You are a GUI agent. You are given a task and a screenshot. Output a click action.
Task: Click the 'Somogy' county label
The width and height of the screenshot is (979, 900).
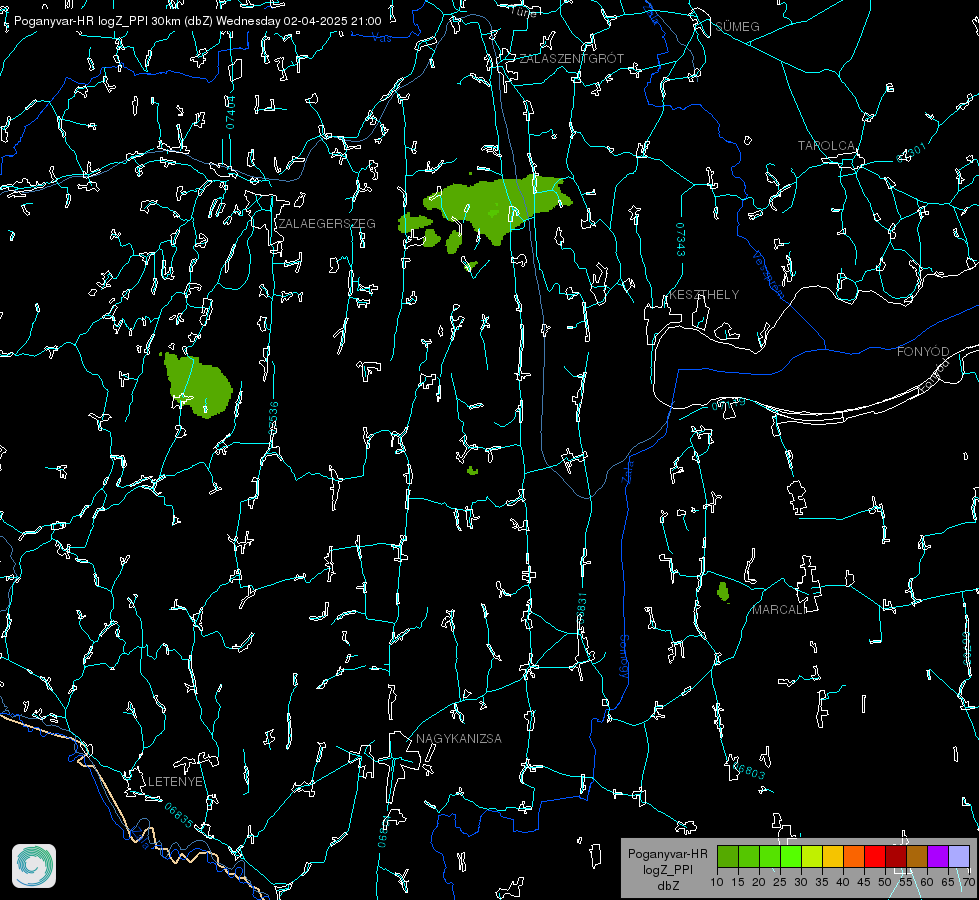pyautogui.click(x=623, y=657)
